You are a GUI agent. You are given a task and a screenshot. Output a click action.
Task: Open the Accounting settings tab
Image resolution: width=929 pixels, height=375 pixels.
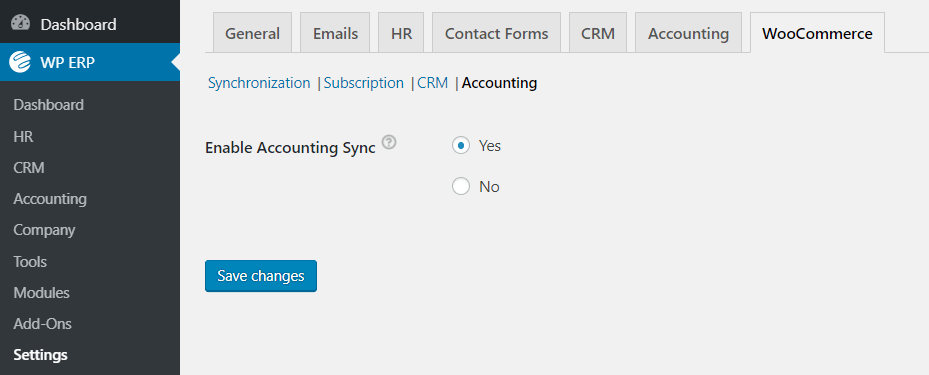click(x=688, y=33)
